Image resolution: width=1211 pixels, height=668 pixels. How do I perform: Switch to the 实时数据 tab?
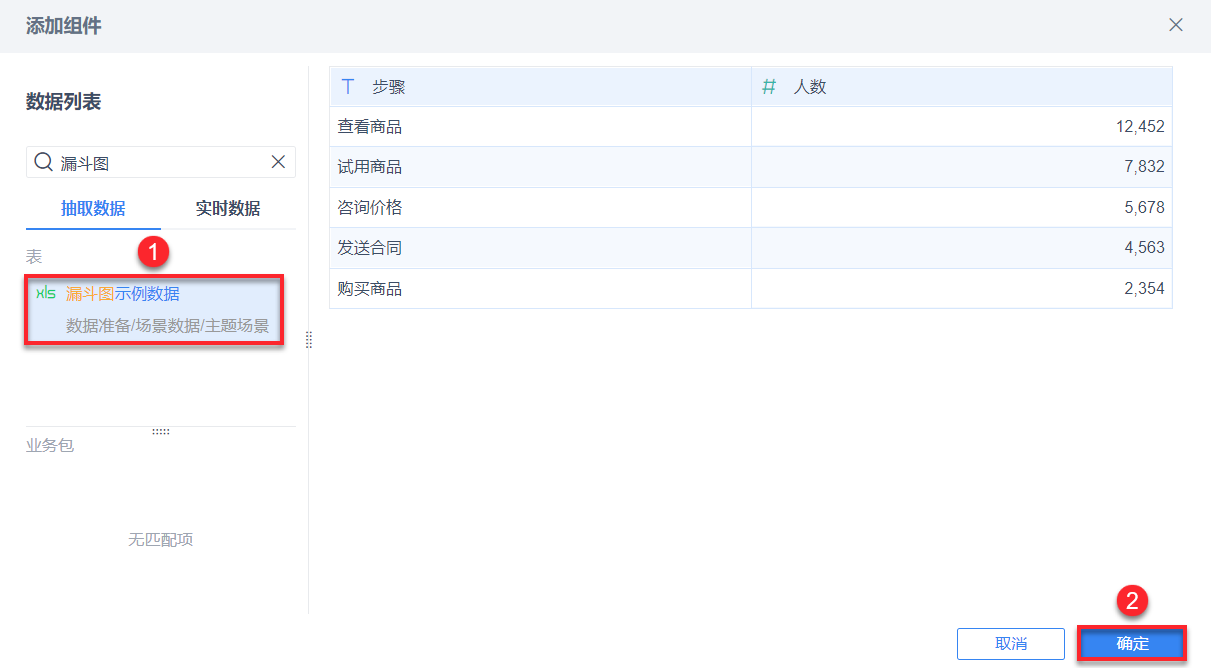click(x=228, y=208)
